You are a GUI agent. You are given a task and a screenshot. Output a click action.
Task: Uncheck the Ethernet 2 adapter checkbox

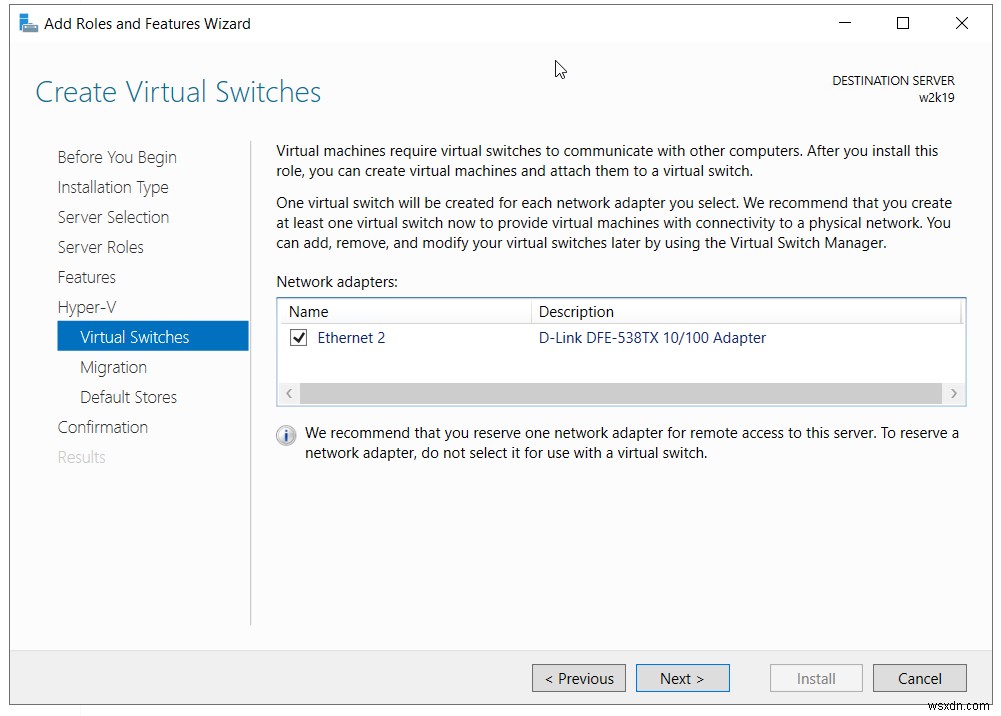pyautogui.click(x=297, y=337)
